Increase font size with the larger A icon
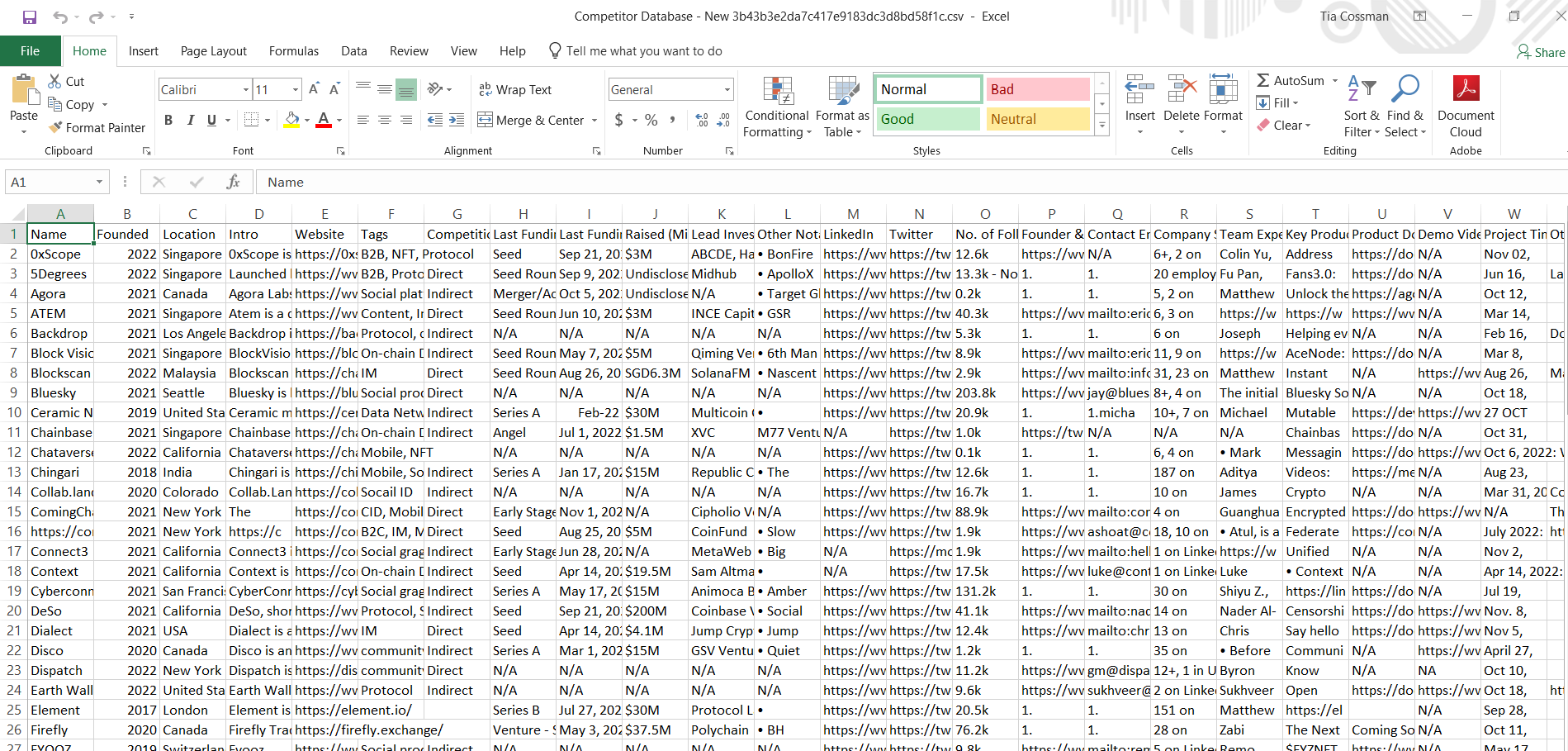This screenshot has width=1568, height=751. point(314,89)
